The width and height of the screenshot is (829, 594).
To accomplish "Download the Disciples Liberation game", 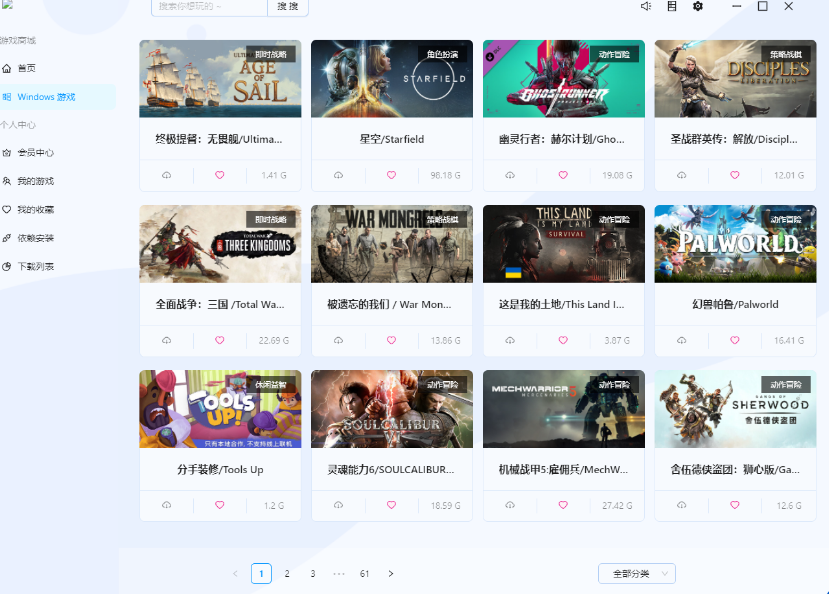I will [x=681, y=175].
